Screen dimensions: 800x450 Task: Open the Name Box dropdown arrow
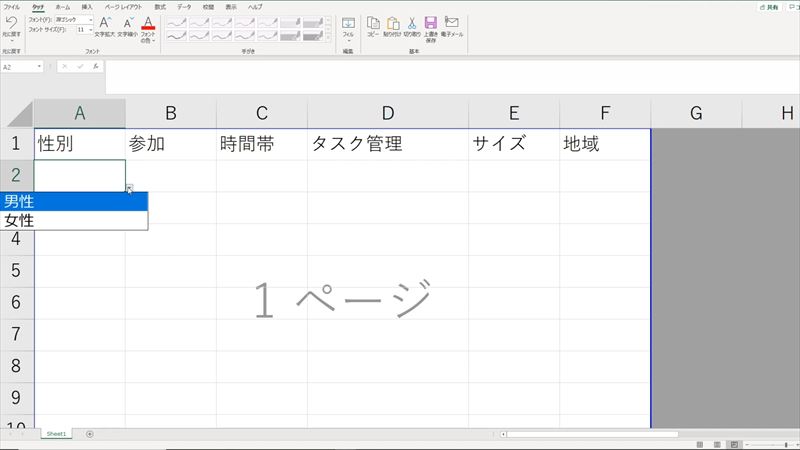(40, 67)
